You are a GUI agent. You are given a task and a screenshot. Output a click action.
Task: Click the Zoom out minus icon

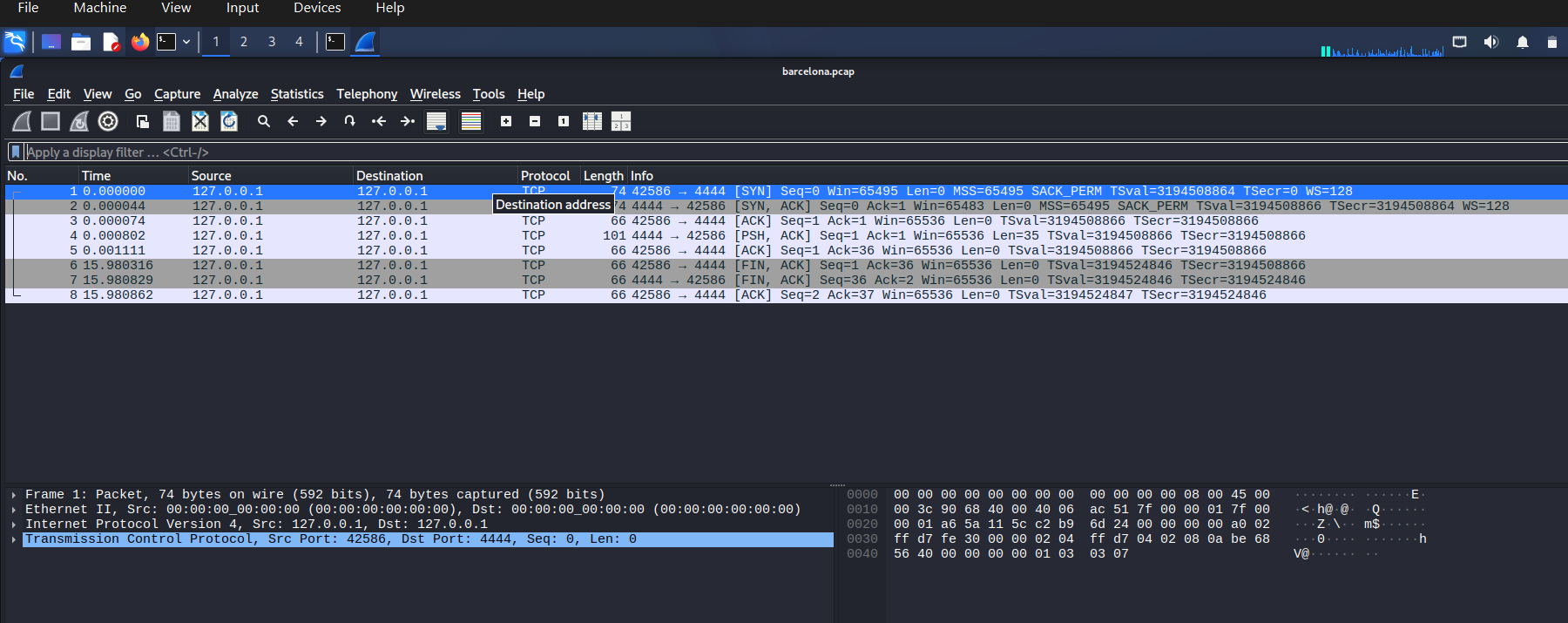[x=535, y=121]
